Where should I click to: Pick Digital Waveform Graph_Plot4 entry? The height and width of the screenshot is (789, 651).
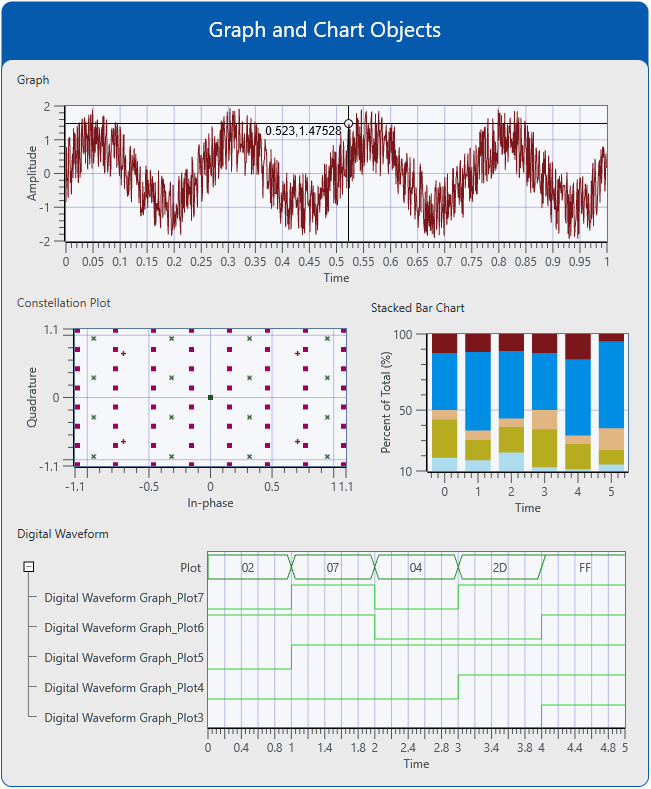click(x=124, y=688)
